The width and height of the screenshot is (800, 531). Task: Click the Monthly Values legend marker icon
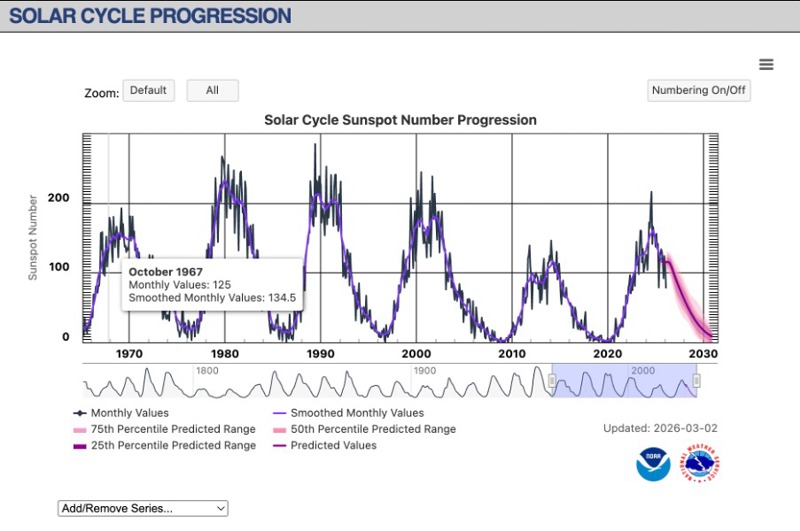78,413
